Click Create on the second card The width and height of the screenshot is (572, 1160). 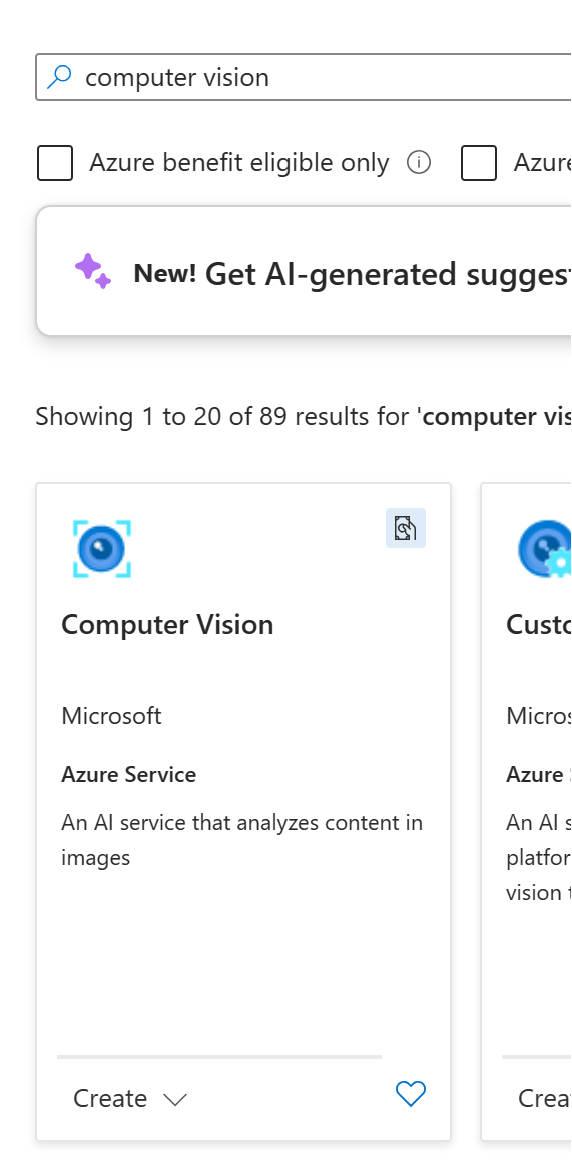point(545,1098)
